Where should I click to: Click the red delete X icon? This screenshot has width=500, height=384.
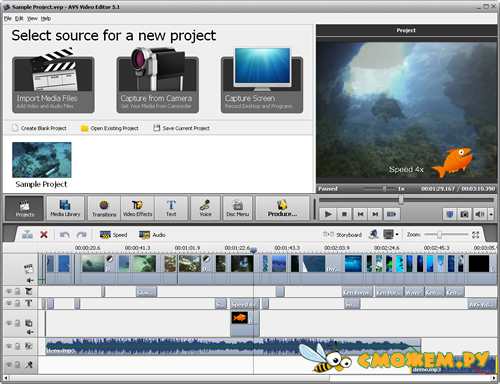pyautogui.click(x=44, y=235)
